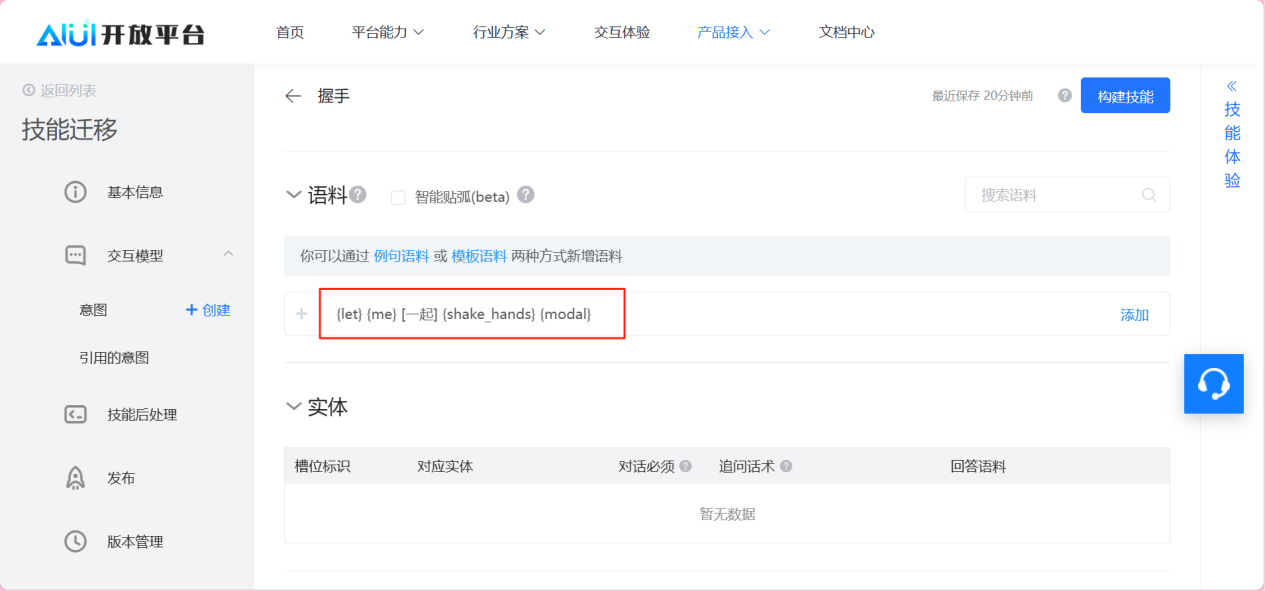
Task: Go to 基本信息 in the sidebar
Action: (x=135, y=192)
